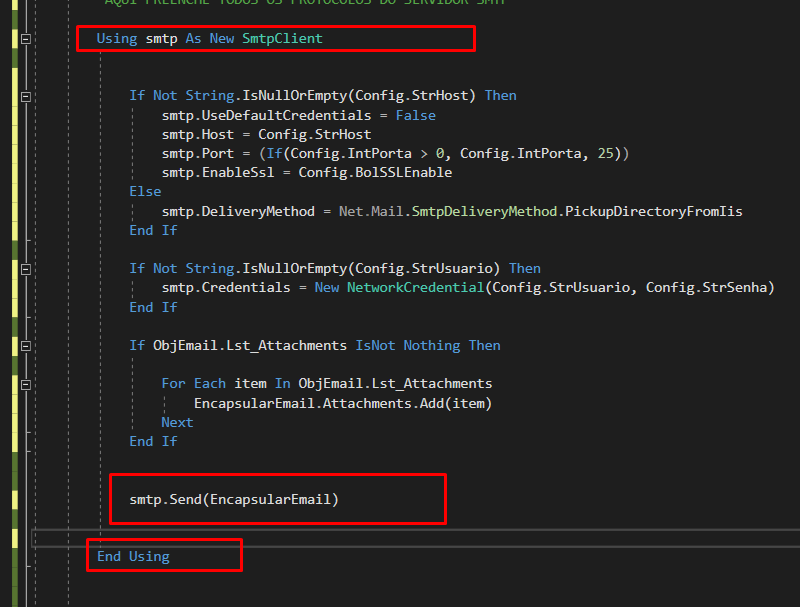Click the SmtpClient class name
800x607 pixels.
(x=282, y=39)
